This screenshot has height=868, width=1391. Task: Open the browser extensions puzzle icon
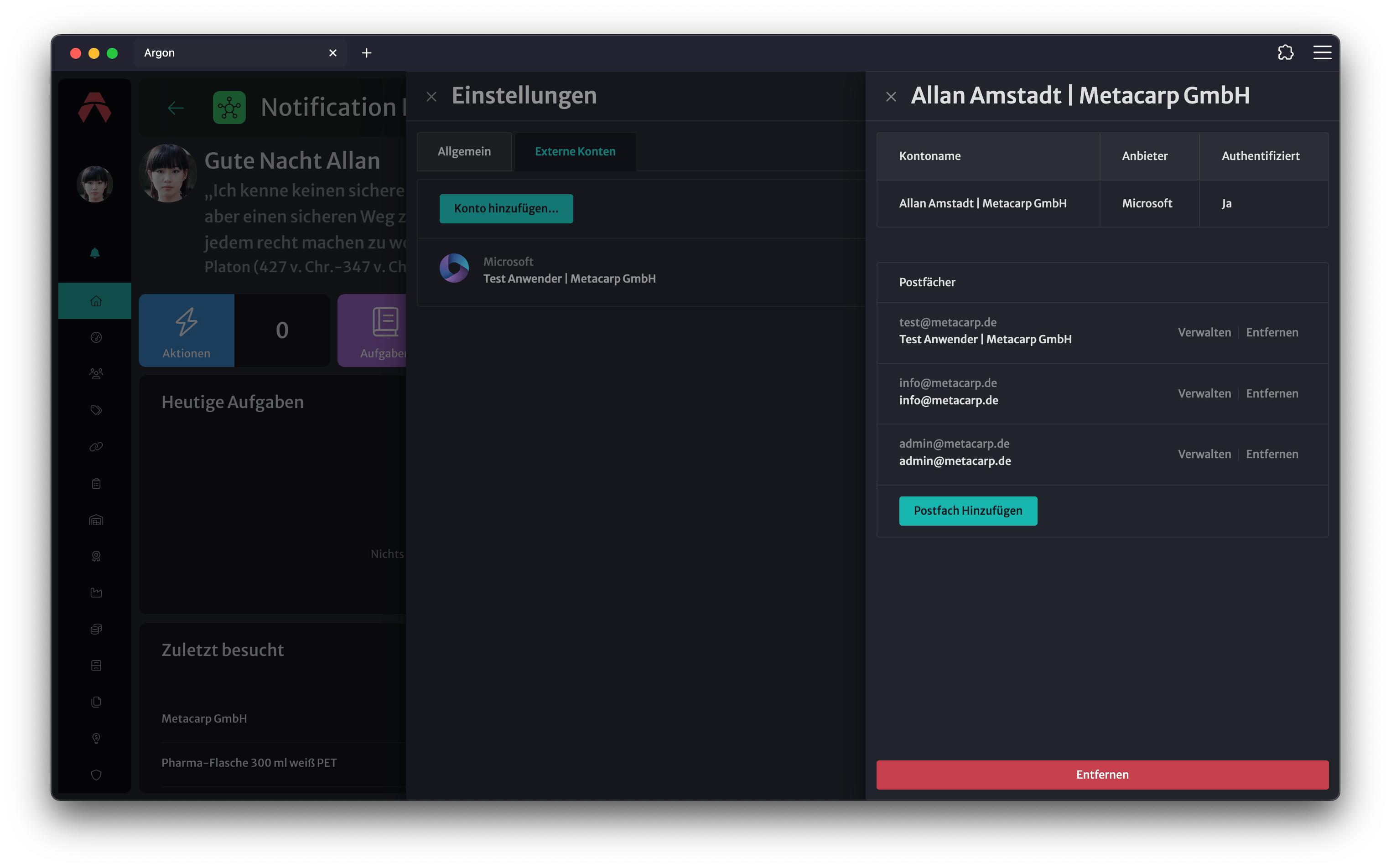(1285, 53)
